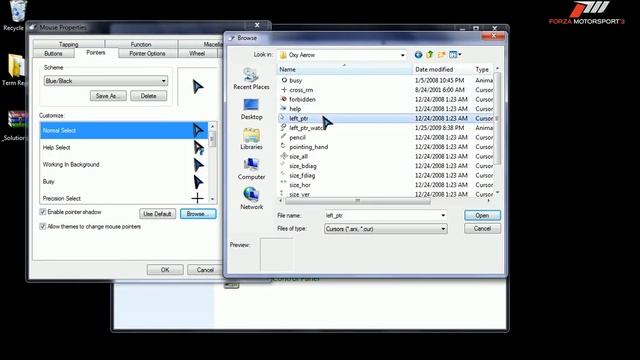This screenshot has height=360, width=640.
Task: Select the forbidden cursor file
Action: [302, 99]
